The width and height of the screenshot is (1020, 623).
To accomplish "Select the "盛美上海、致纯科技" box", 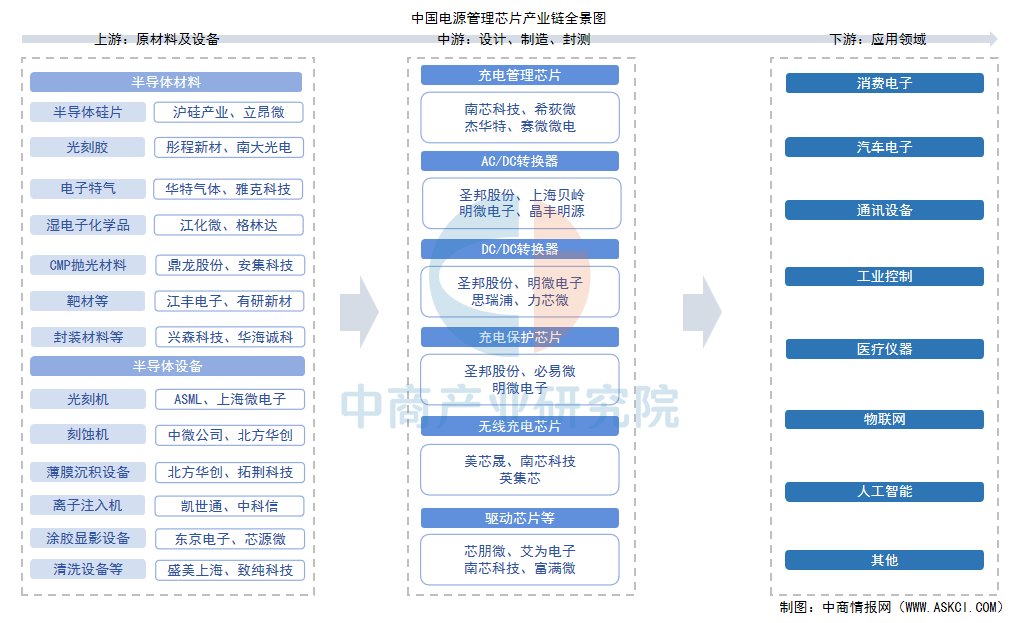I will click(x=230, y=570).
